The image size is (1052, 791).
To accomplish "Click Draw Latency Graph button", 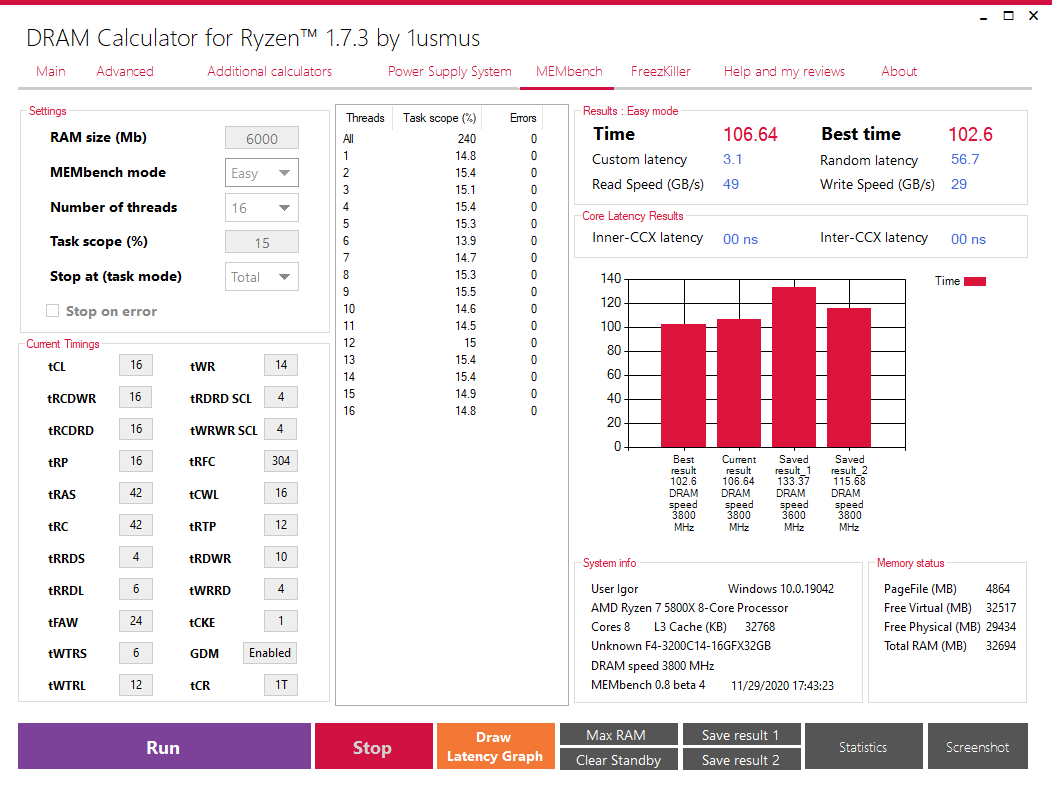I will (x=496, y=746).
